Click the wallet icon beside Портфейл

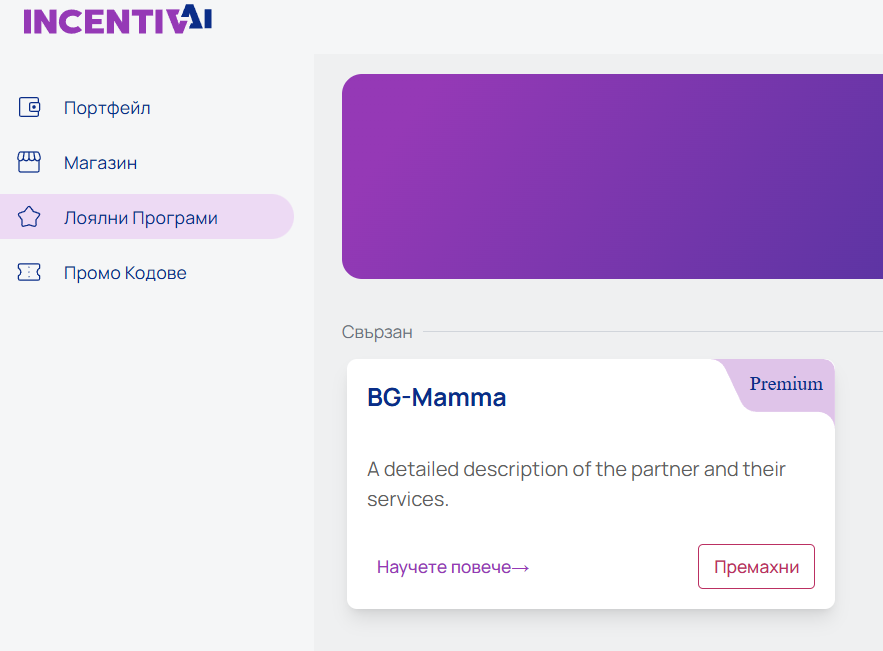coord(29,107)
